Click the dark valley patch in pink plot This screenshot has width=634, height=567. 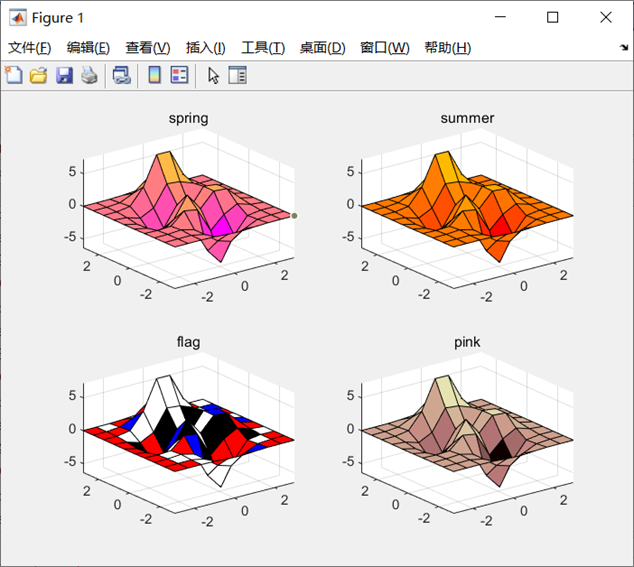tap(501, 451)
